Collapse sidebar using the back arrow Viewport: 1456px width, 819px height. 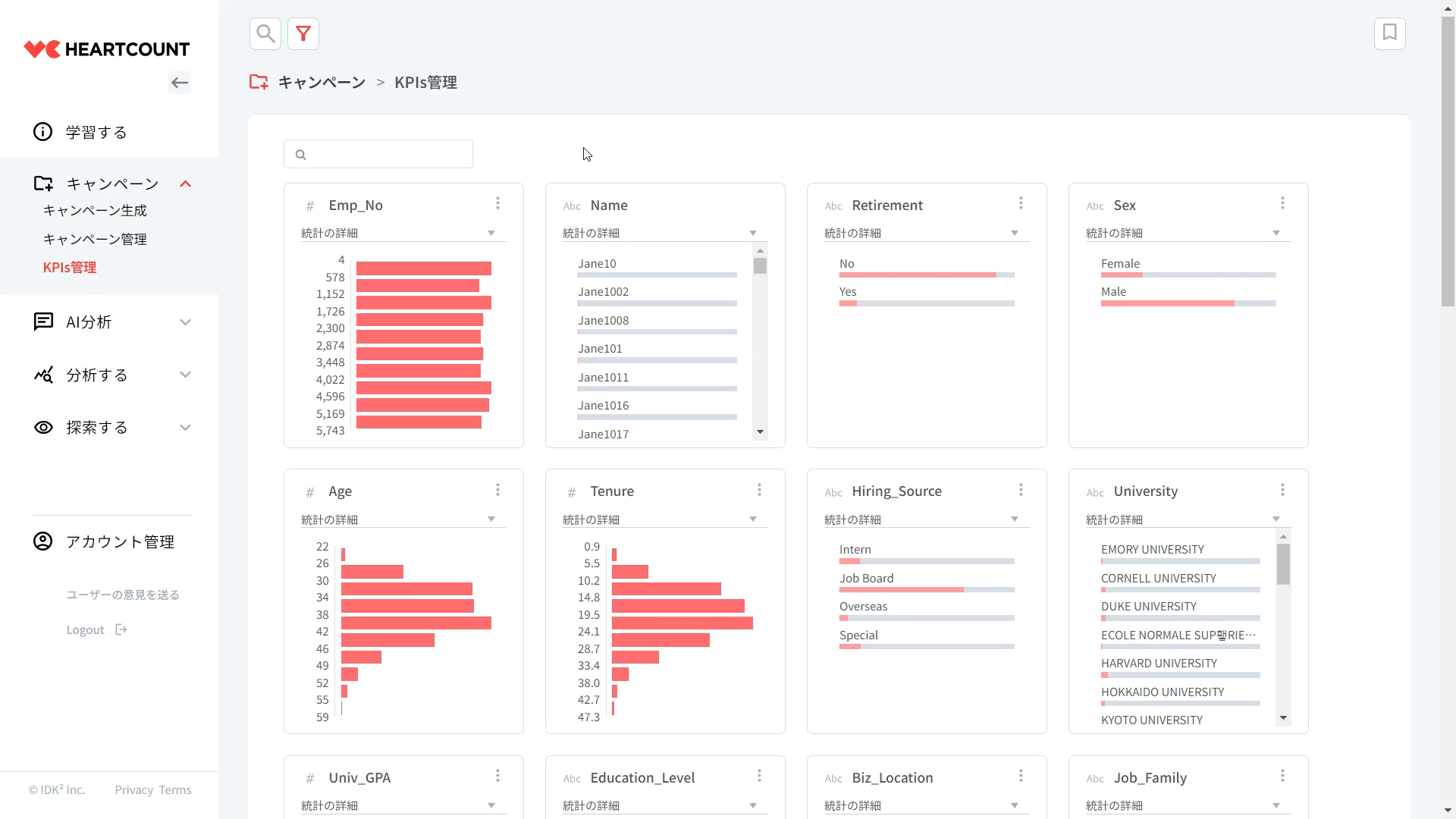pyautogui.click(x=180, y=83)
